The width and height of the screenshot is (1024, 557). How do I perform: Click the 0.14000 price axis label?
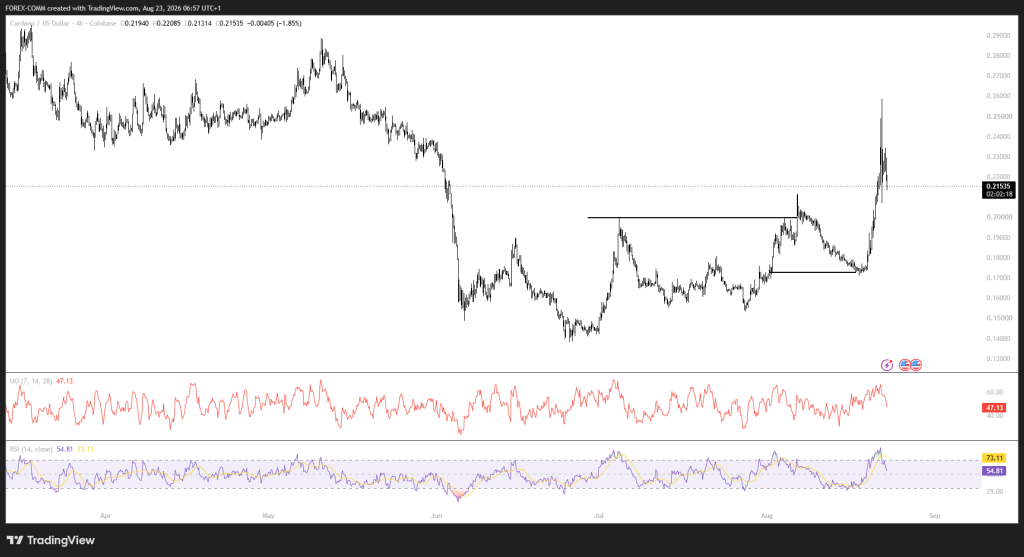pyautogui.click(x=999, y=338)
